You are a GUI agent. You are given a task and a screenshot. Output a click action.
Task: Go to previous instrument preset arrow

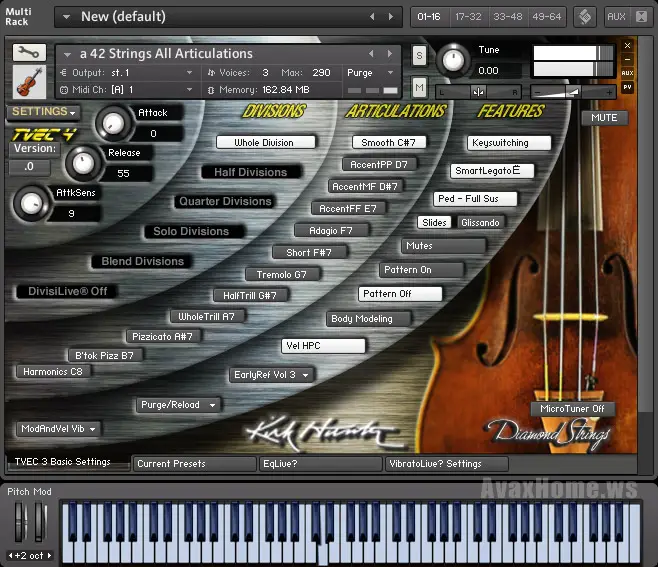371,54
